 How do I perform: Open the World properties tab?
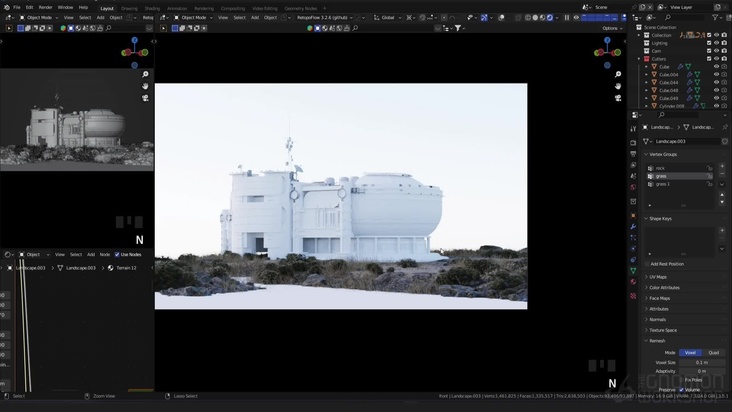point(633,188)
